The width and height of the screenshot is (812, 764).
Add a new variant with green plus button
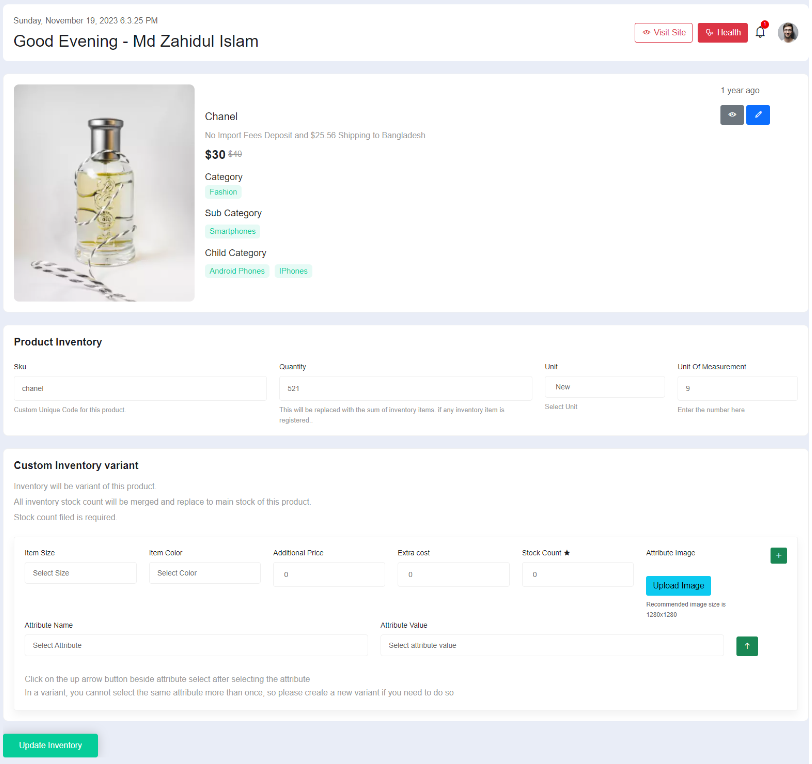[x=778, y=555]
